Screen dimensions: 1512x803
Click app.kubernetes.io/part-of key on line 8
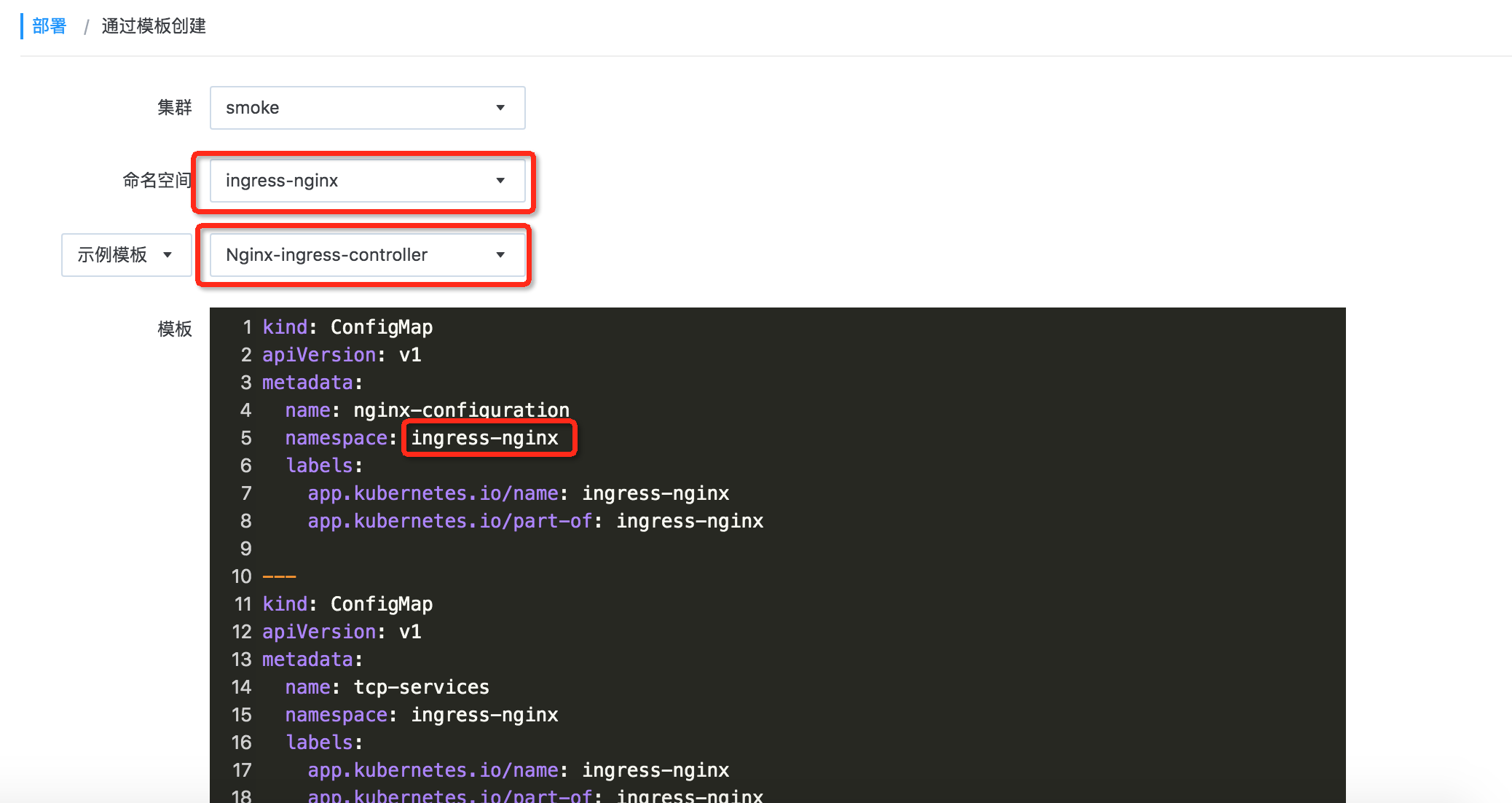pyautogui.click(x=450, y=521)
